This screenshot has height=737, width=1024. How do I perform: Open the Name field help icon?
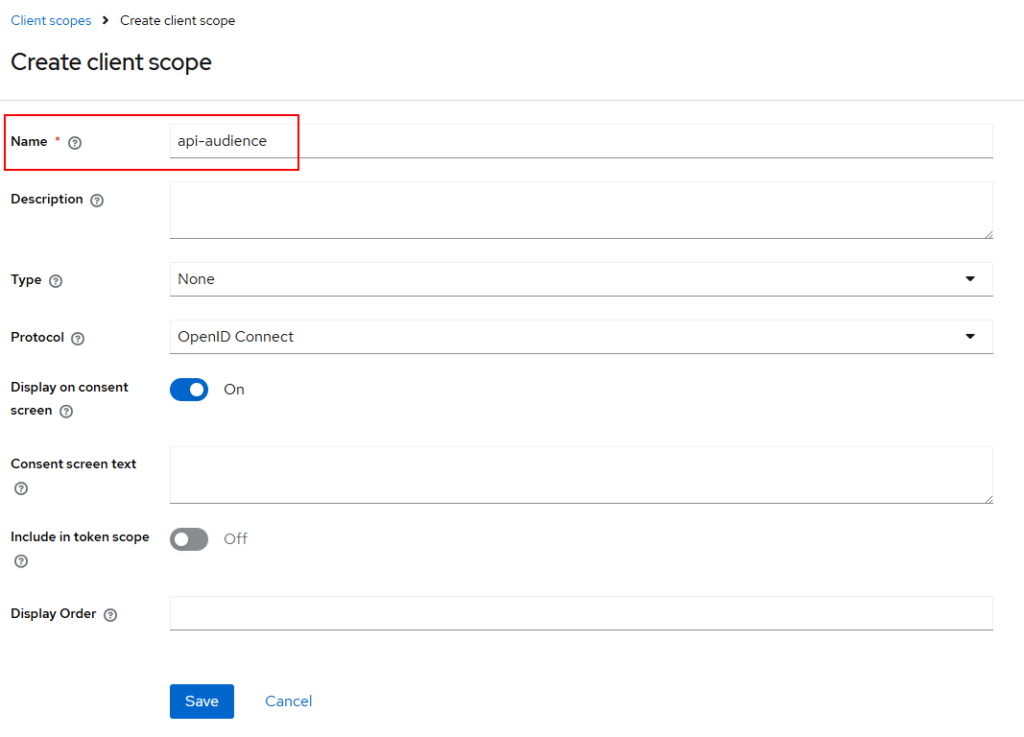75,142
